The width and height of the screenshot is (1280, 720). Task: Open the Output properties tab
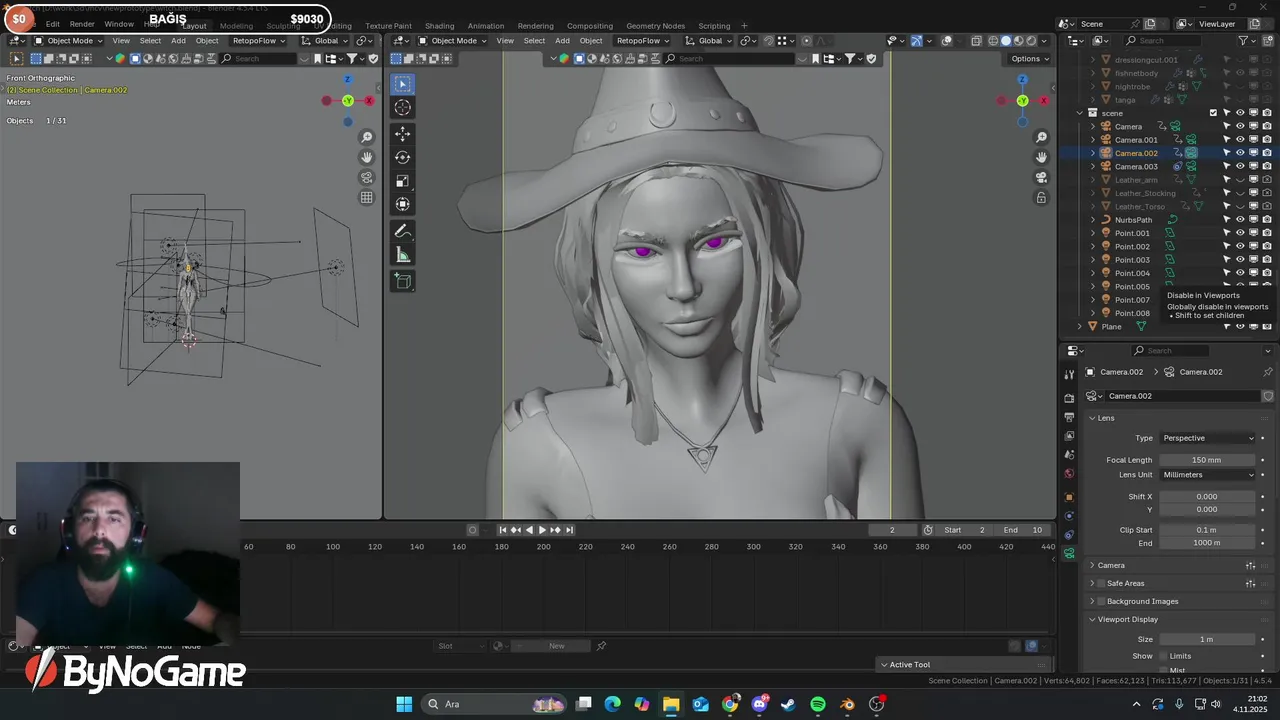(x=1069, y=417)
